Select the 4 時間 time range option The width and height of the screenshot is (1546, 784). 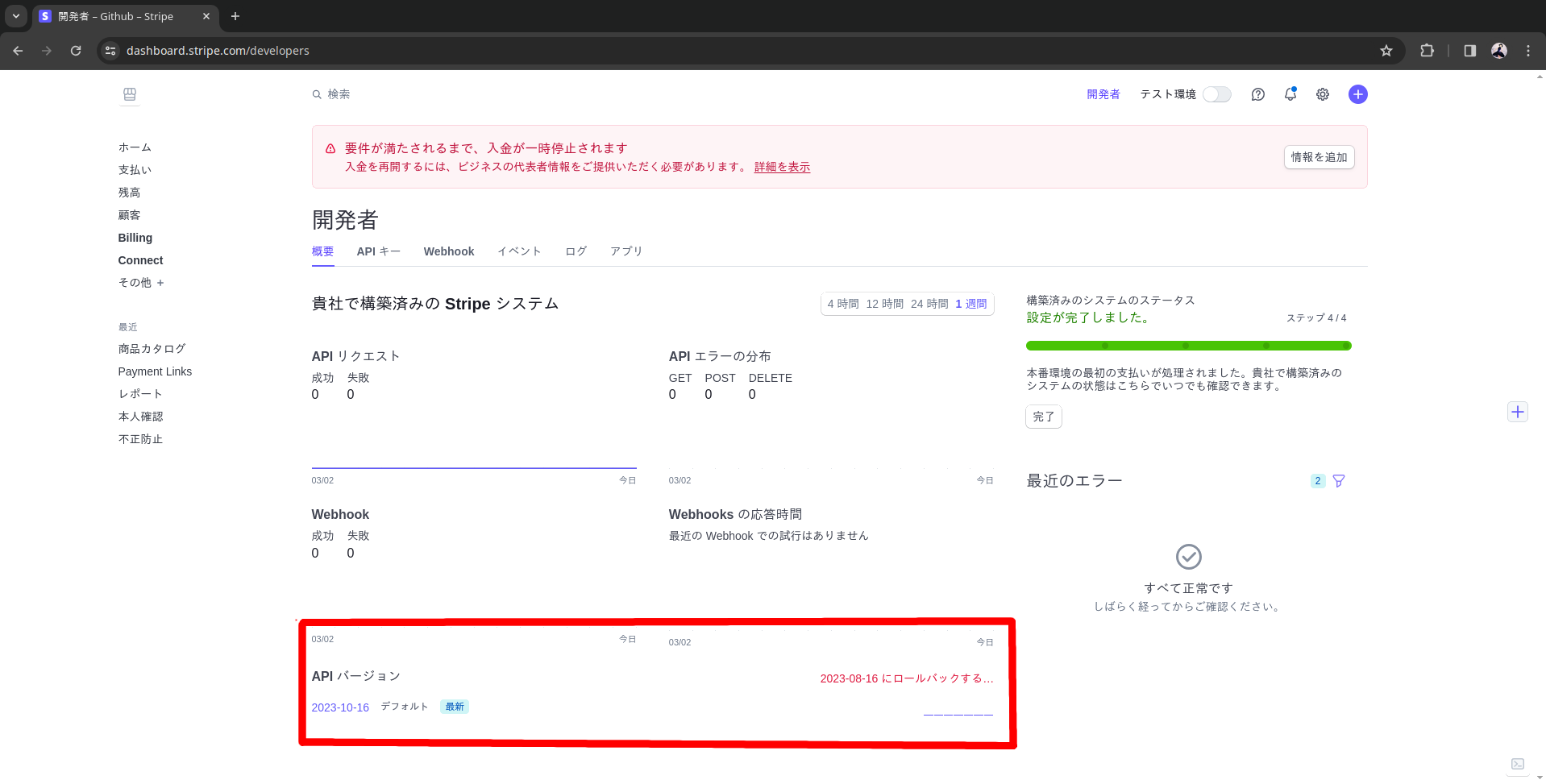pos(842,304)
